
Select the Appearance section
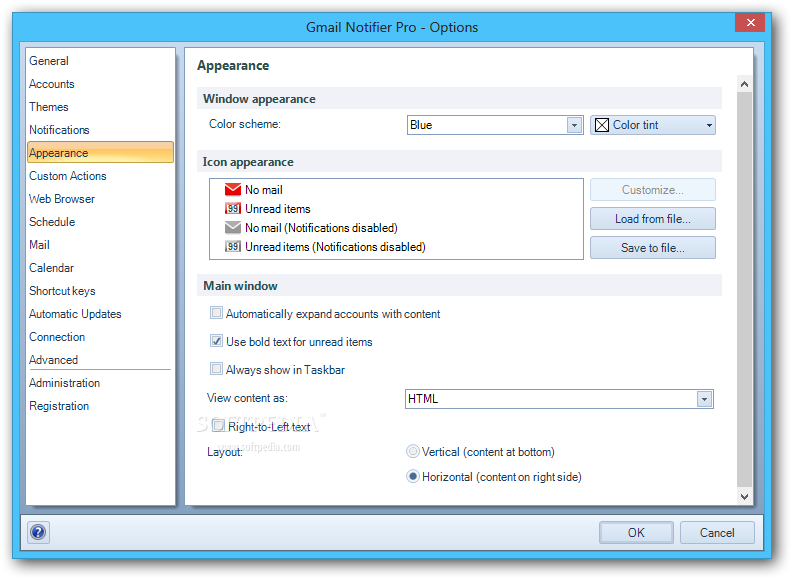click(x=100, y=153)
